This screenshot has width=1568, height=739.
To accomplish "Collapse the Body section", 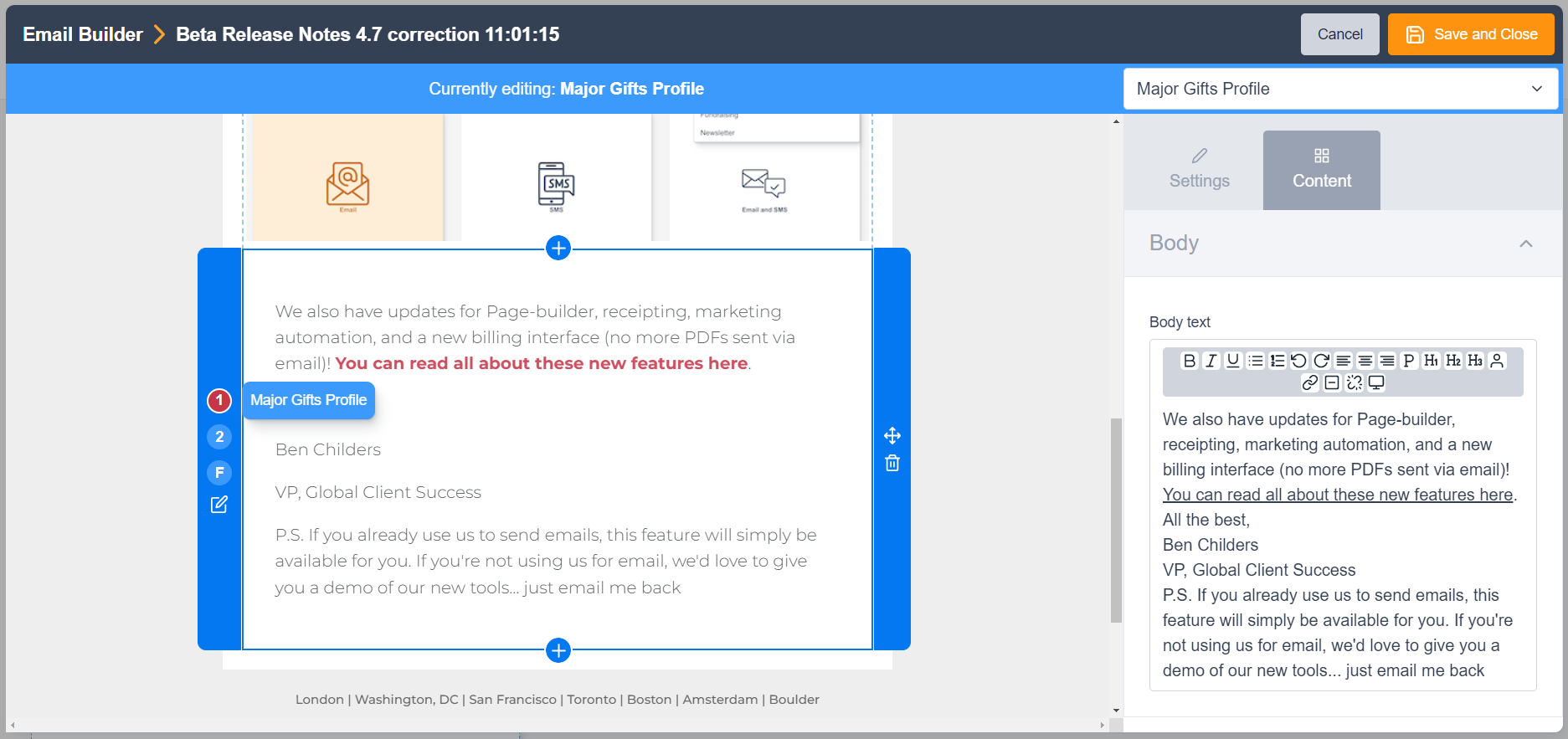I will point(1525,244).
